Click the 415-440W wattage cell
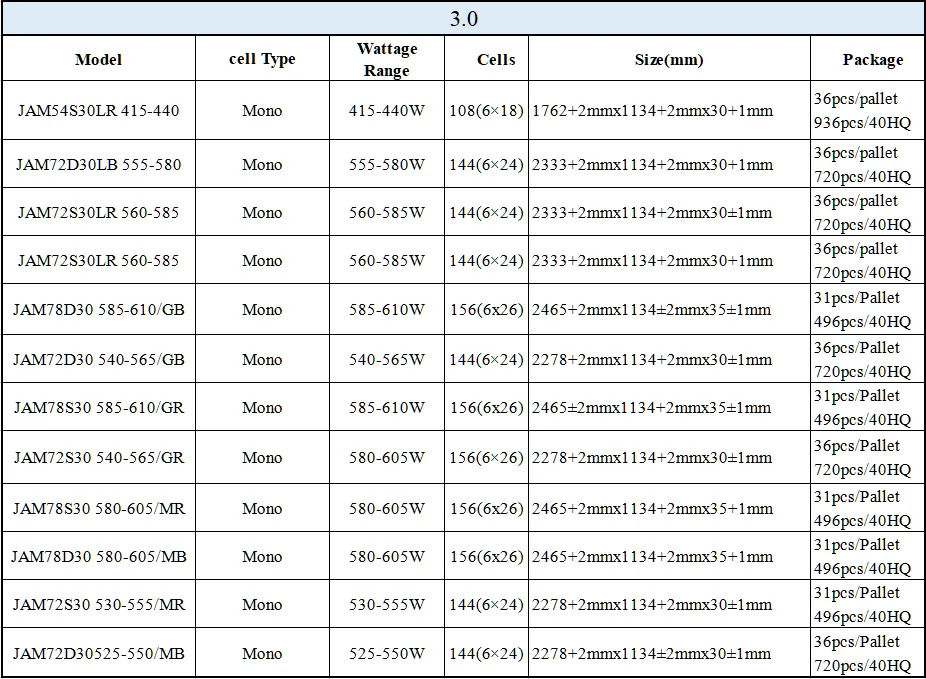926x679 pixels. pos(387,110)
